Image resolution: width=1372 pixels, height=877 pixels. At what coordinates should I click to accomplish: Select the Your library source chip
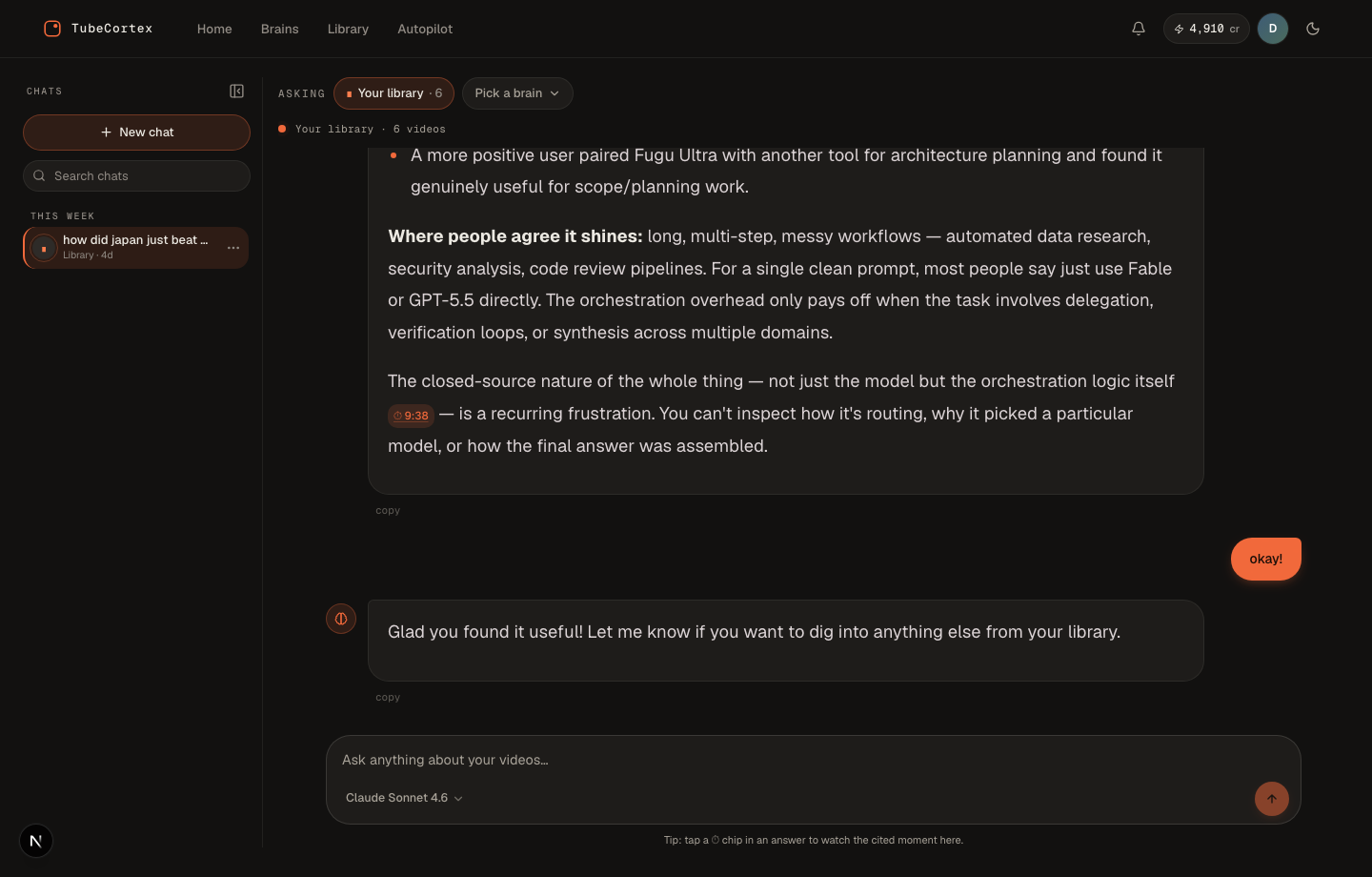point(393,93)
